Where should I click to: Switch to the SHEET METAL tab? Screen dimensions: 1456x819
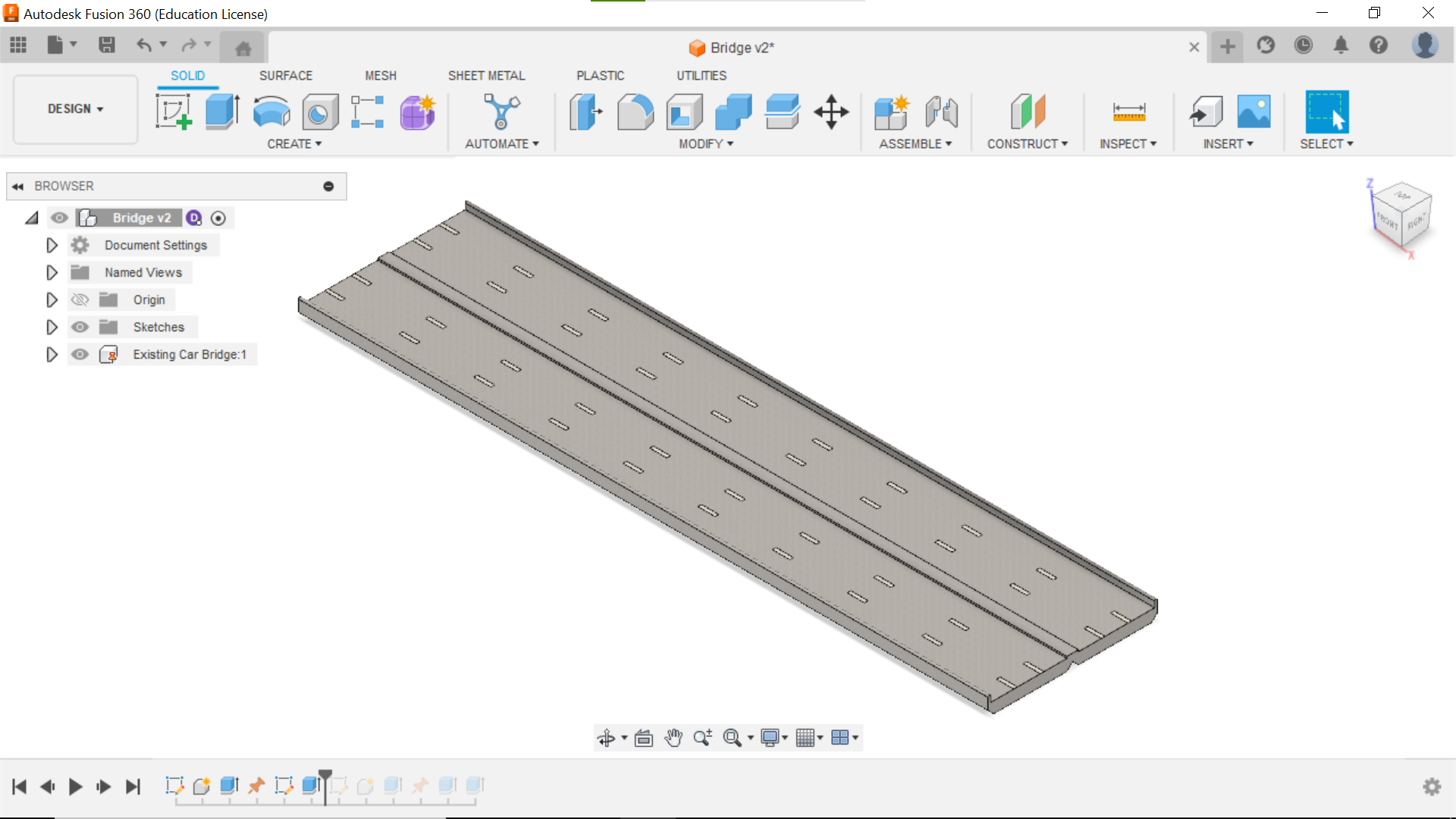point(486,76)
